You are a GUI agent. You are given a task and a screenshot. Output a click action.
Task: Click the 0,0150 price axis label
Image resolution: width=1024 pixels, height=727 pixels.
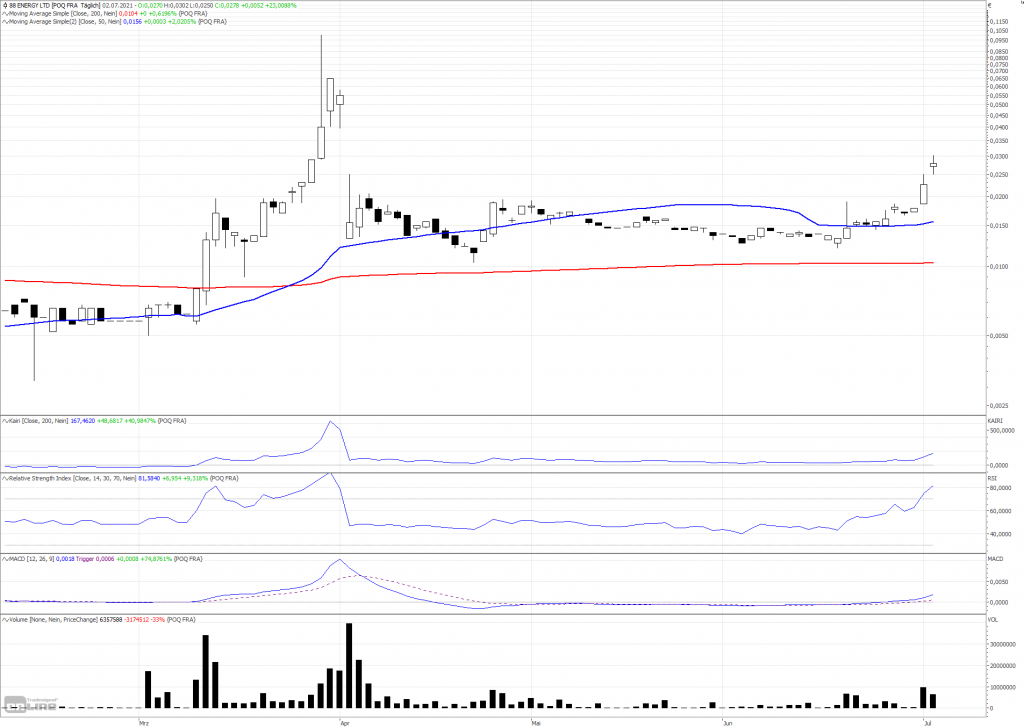coord(999,226)
